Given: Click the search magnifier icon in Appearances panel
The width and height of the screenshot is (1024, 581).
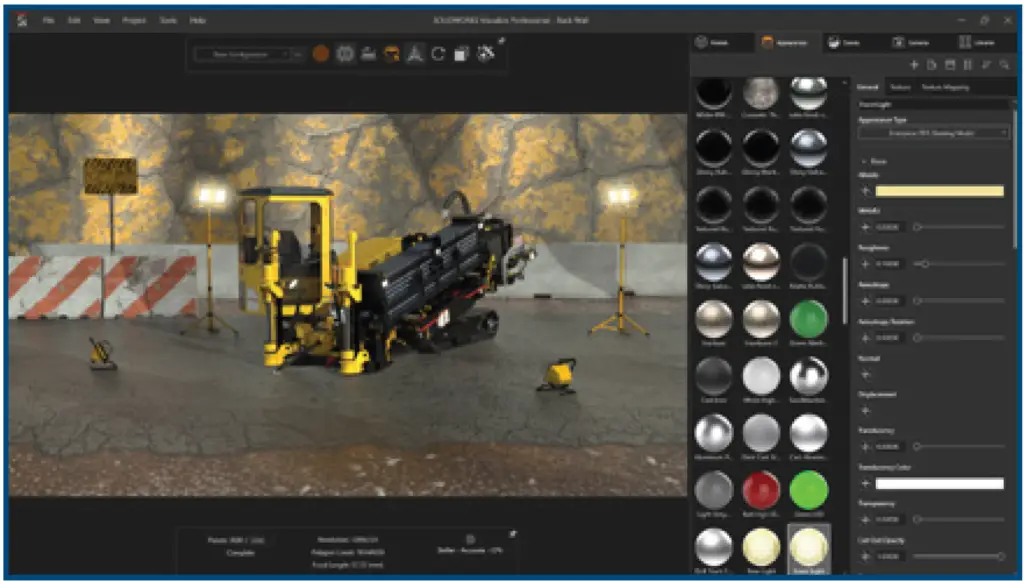Looking at the screenshot, I should 1004,65.
